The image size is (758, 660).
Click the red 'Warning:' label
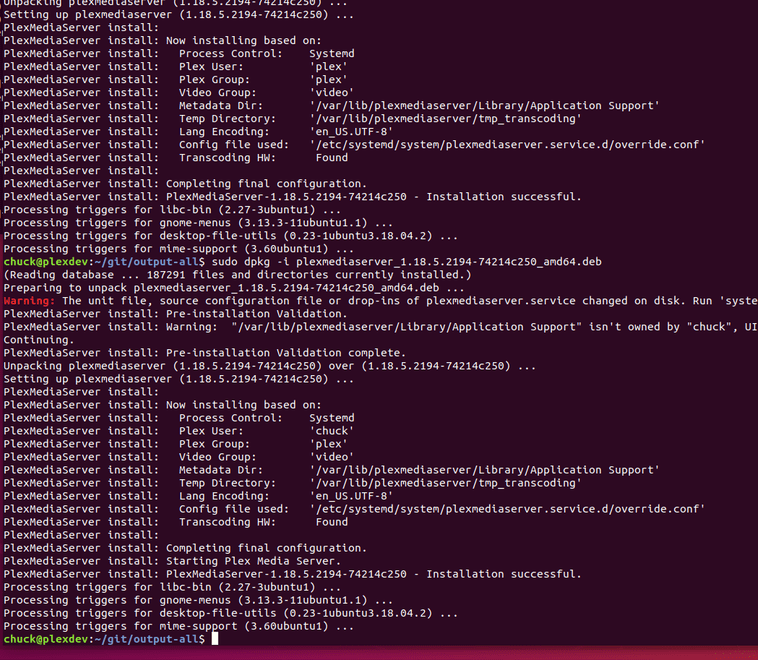(x=29, y=301)
